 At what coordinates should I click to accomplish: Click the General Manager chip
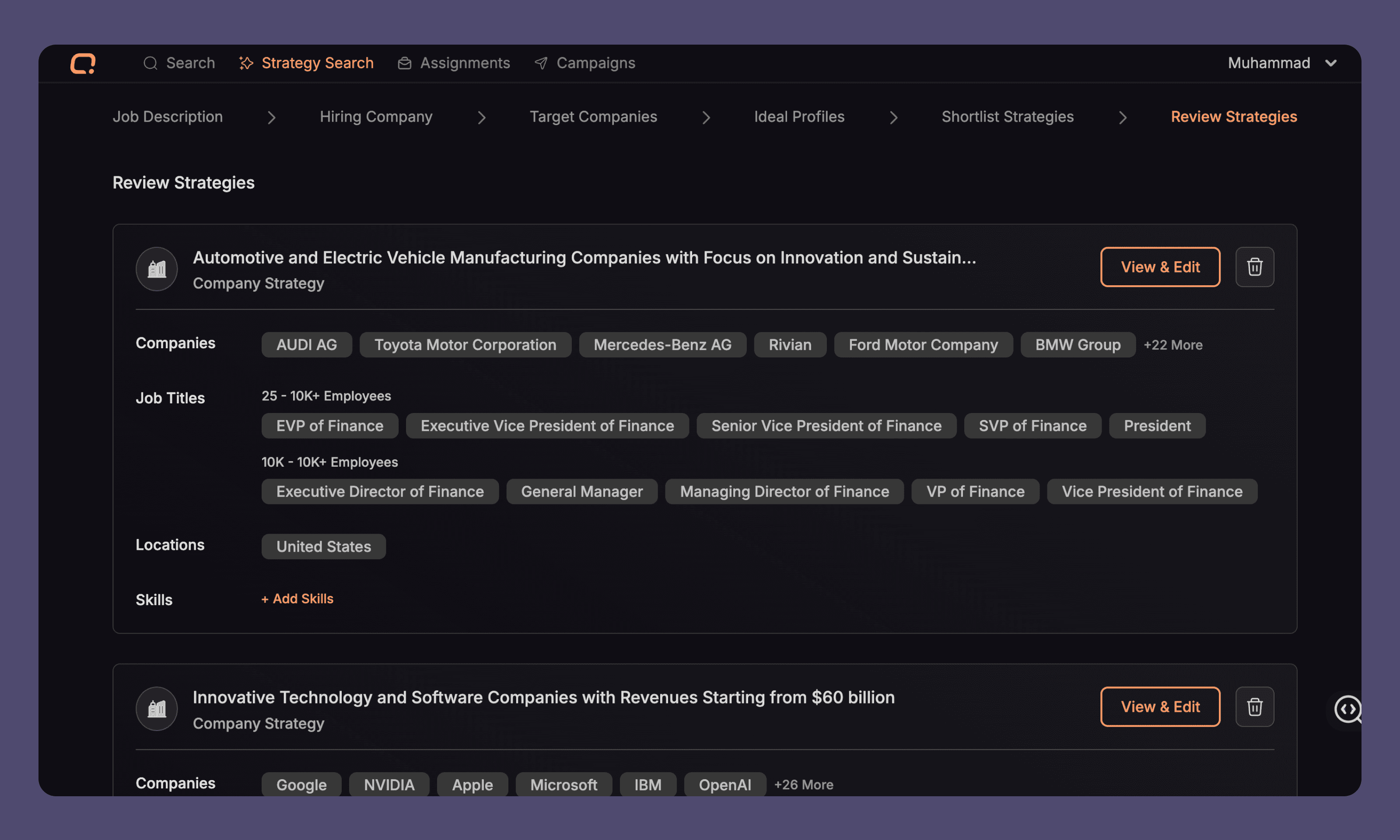tap(582, 491)
